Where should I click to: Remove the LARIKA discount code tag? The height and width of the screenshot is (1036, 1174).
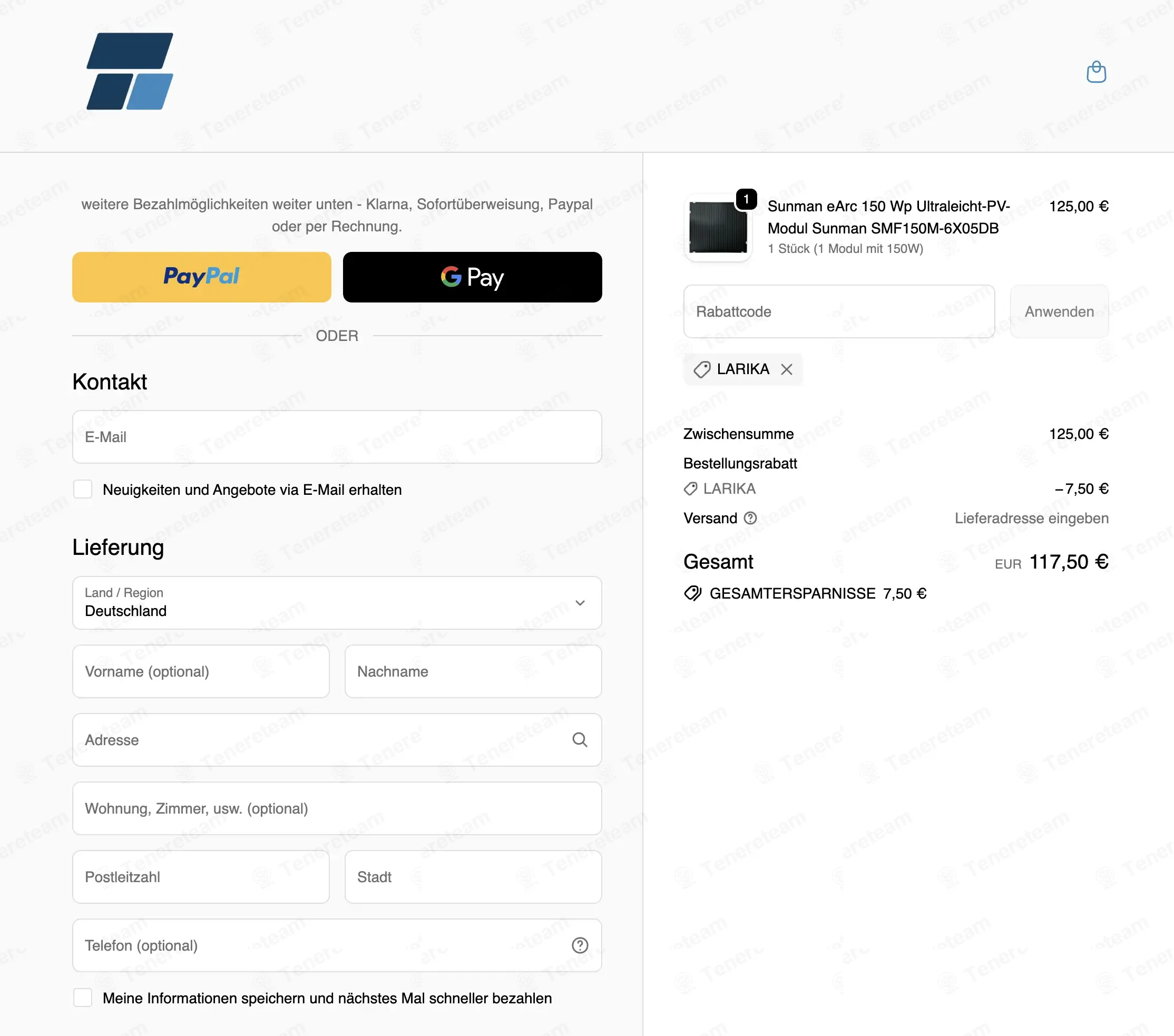(786, 369)
